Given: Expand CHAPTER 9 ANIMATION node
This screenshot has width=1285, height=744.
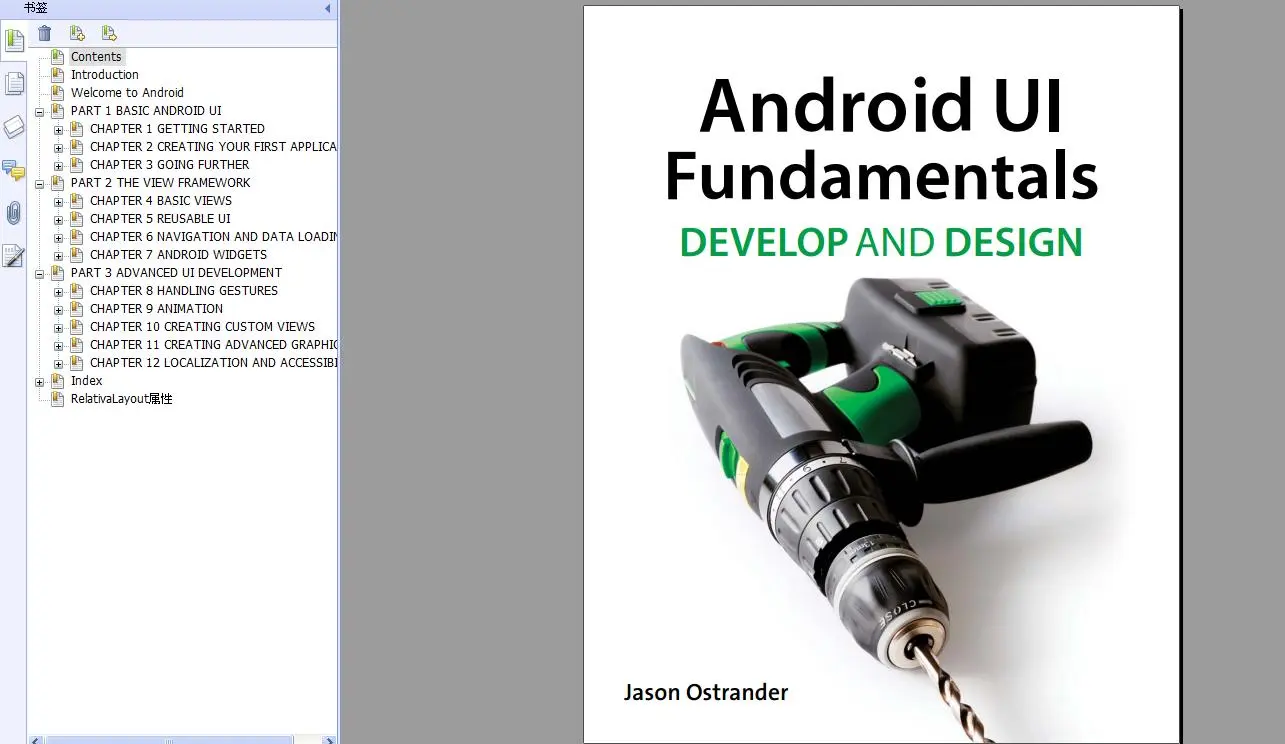Looking at the screenshot, I should point(59,310).
